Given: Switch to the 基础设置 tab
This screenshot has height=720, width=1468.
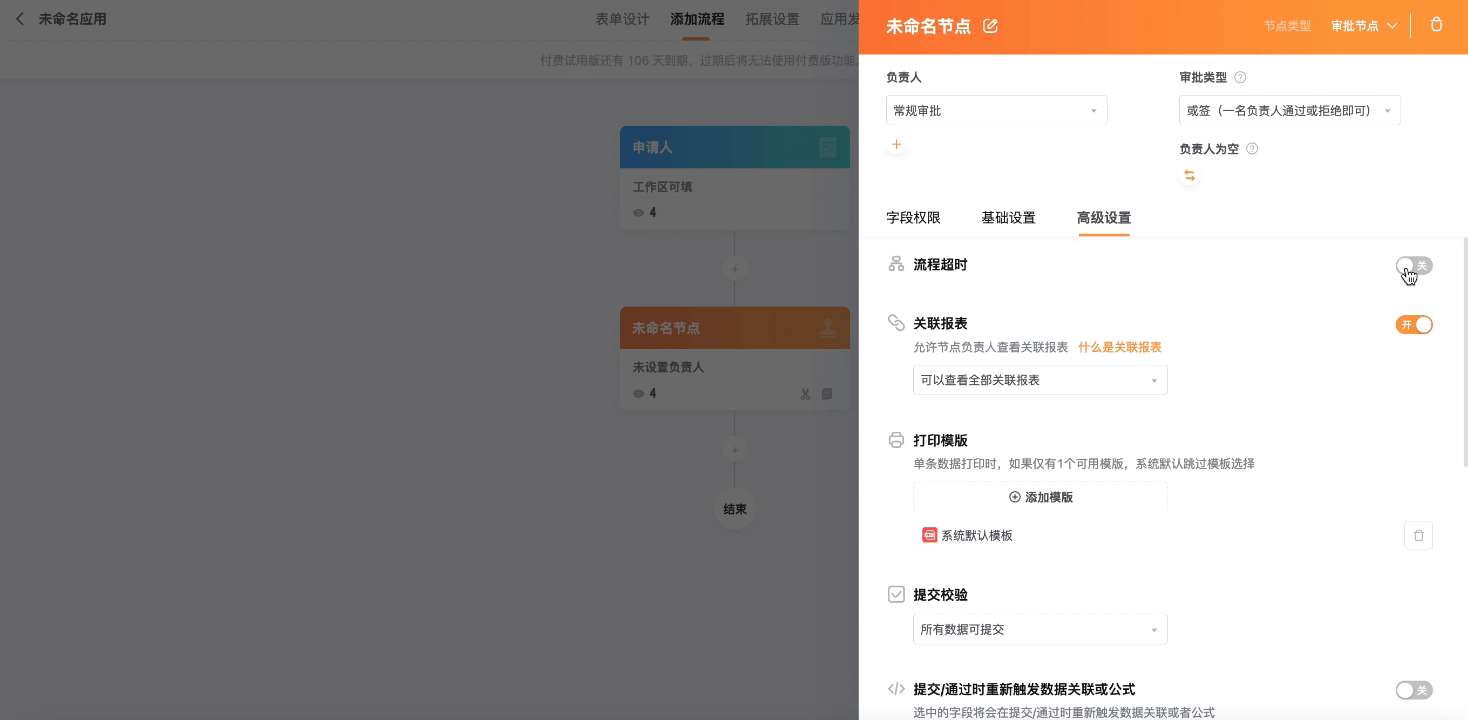Looking at the screenshot, I should tap(1008, 218).
